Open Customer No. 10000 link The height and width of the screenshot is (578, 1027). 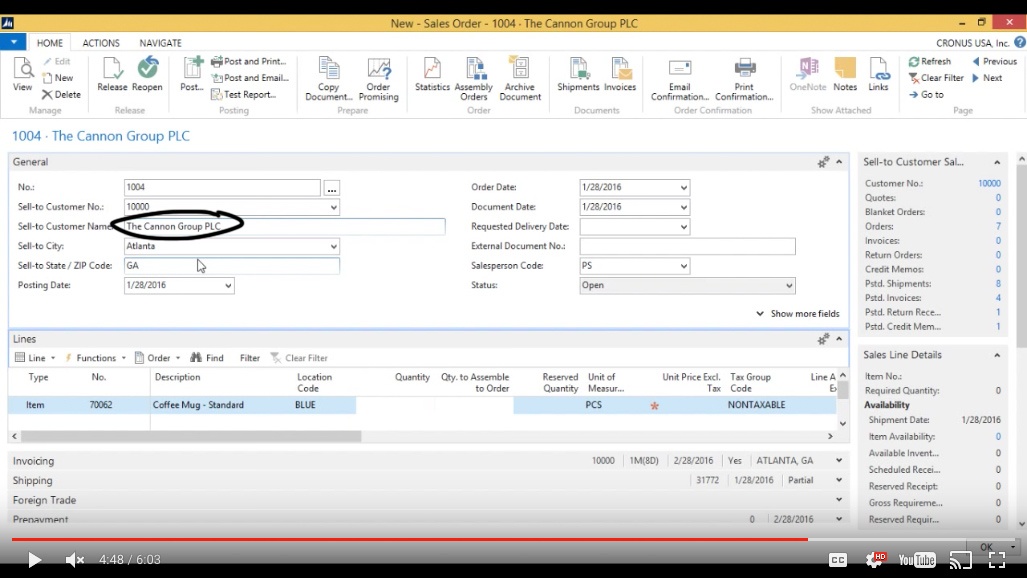pos(989,183)
